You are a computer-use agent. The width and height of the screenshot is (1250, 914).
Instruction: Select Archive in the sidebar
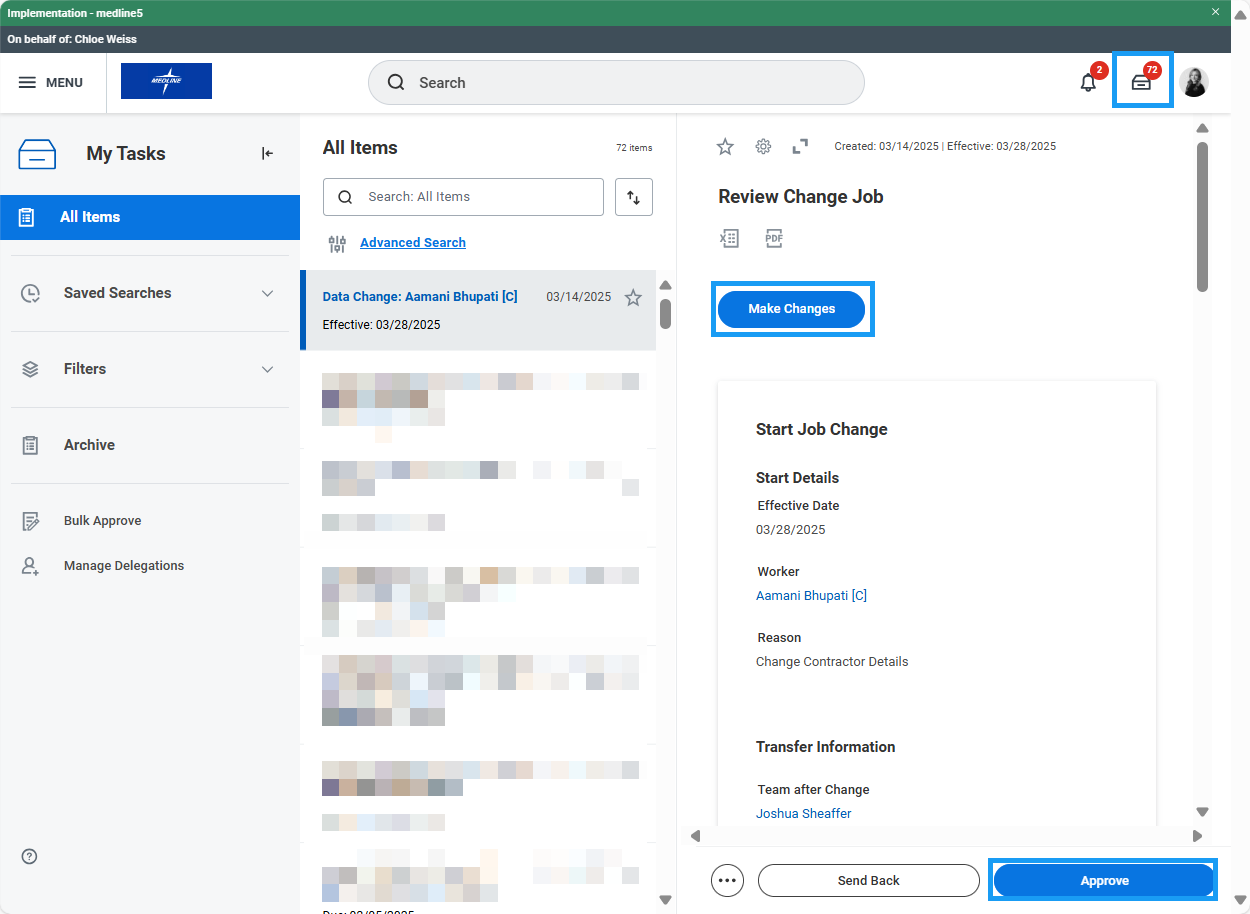[89, 445]
